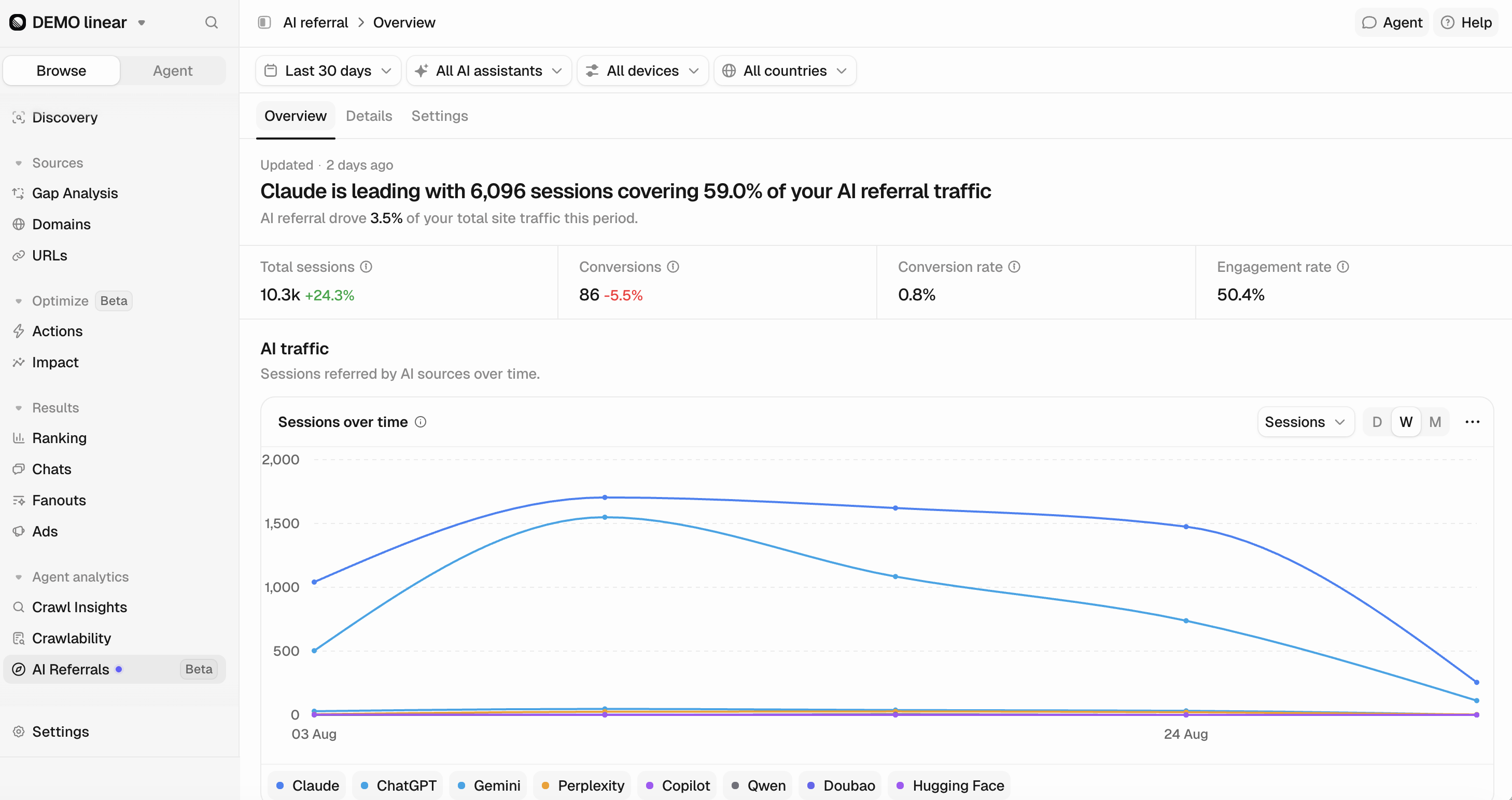
Task: Toggle Gemini series in chart legend
Action: (x=488, y=786)
